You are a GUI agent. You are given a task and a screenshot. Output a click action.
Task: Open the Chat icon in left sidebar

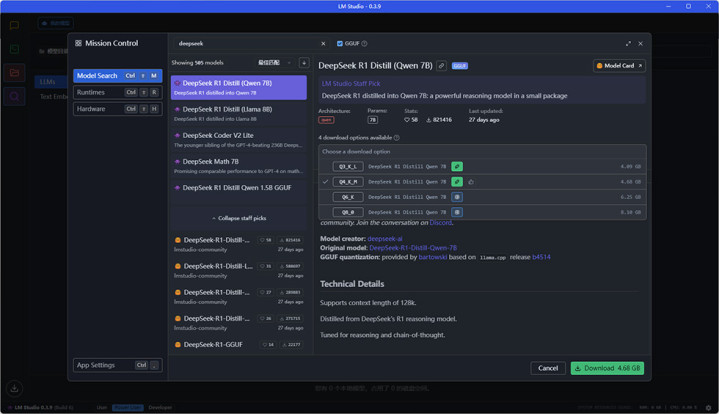tap(14, 25)
